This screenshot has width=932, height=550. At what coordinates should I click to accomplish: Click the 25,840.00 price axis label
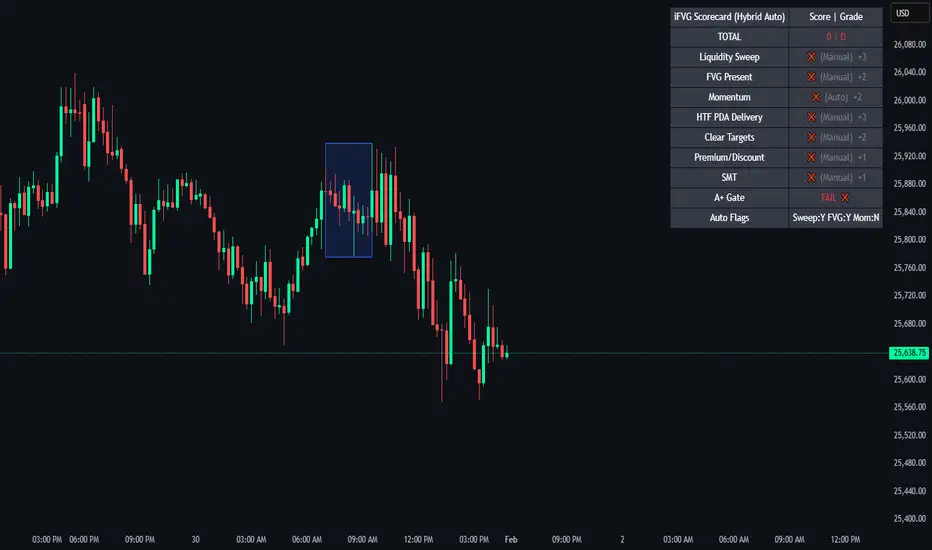(x=909, y=212)
